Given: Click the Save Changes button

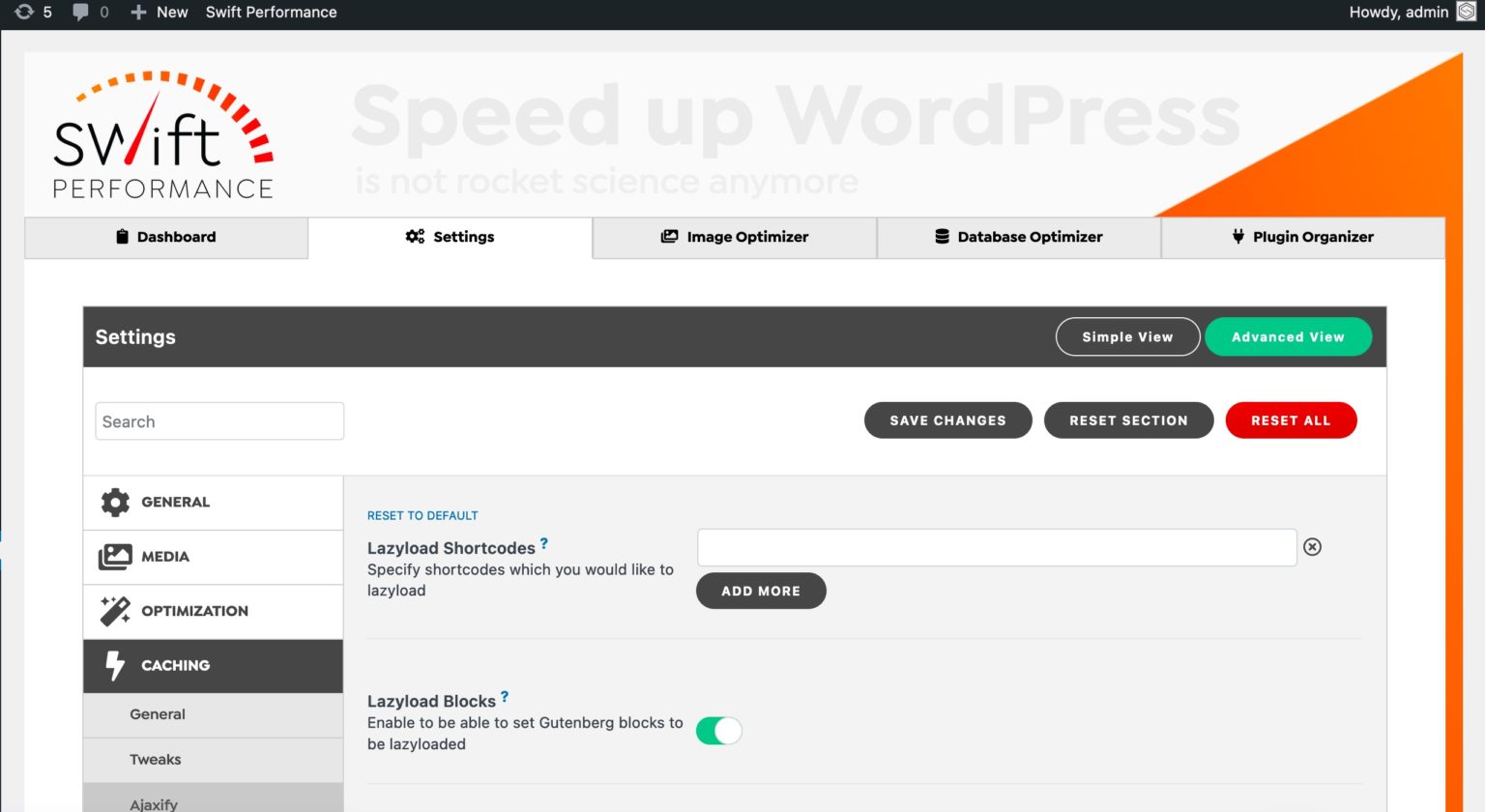Looking at the screenshot, I should tap(947, 420).
